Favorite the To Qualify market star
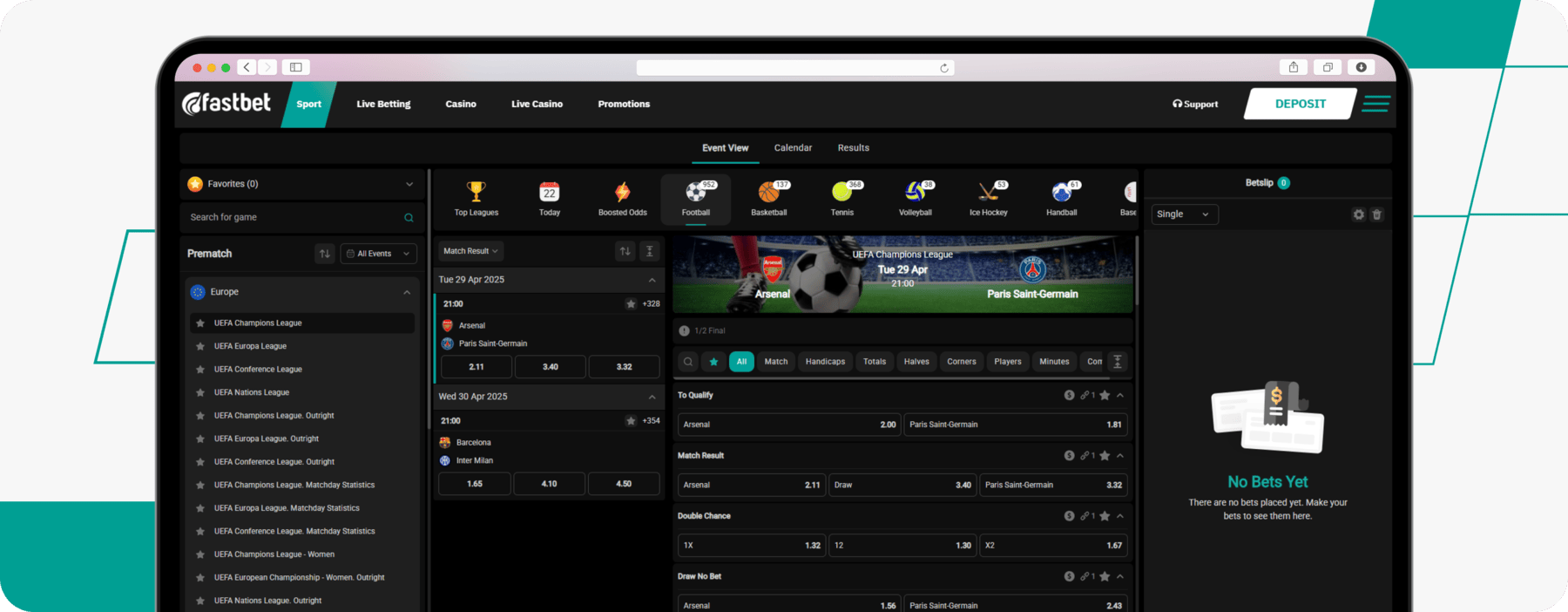Image resolution: width=1568 pixels, height=612 pixels. [1105, 395]
